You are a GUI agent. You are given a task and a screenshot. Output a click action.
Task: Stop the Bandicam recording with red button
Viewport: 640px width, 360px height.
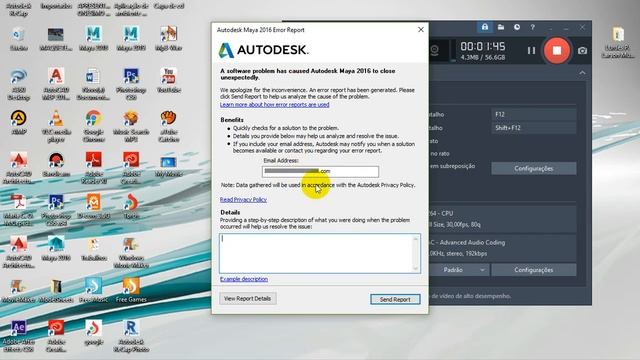(557, 50)
